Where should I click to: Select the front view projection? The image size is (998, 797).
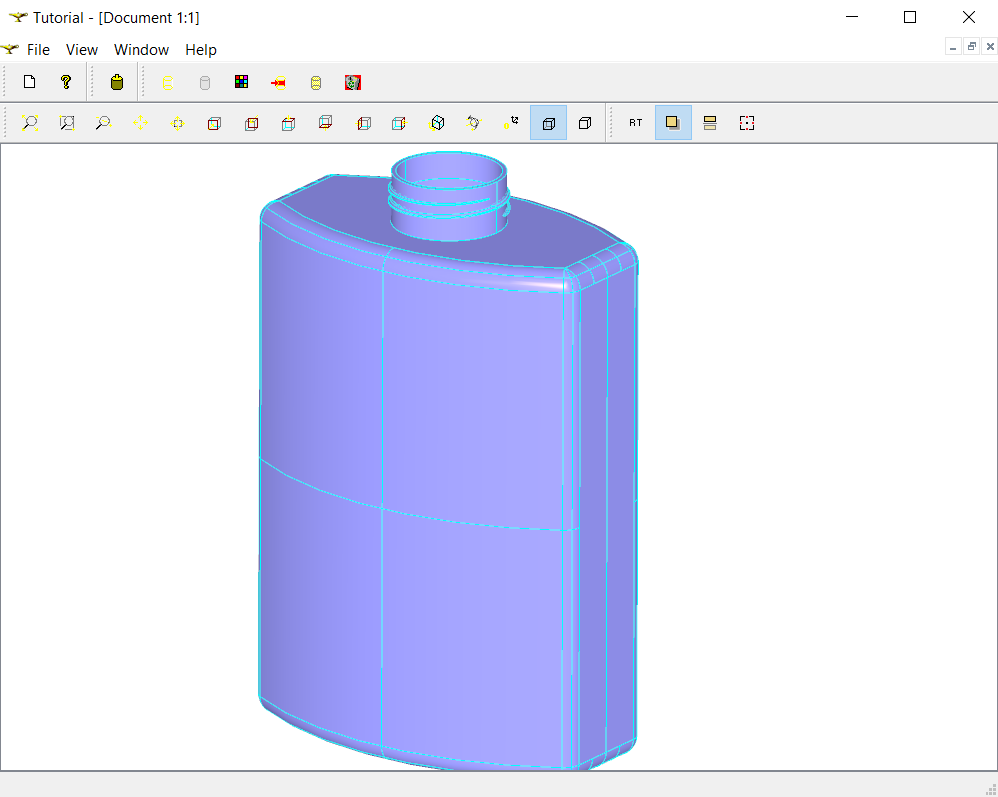(x=214, y=123)
